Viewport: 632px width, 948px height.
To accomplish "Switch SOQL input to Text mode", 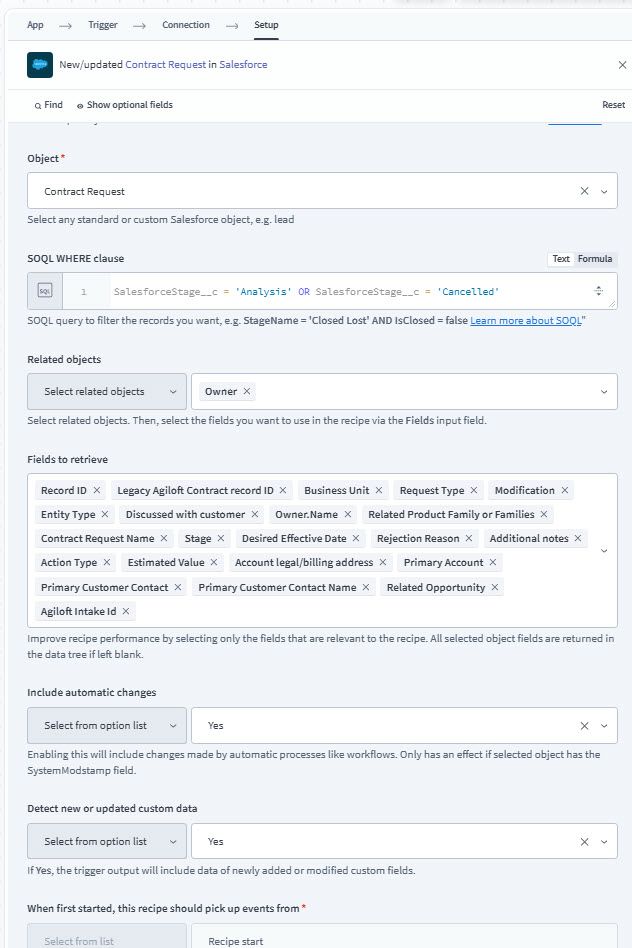I will 561,259.
